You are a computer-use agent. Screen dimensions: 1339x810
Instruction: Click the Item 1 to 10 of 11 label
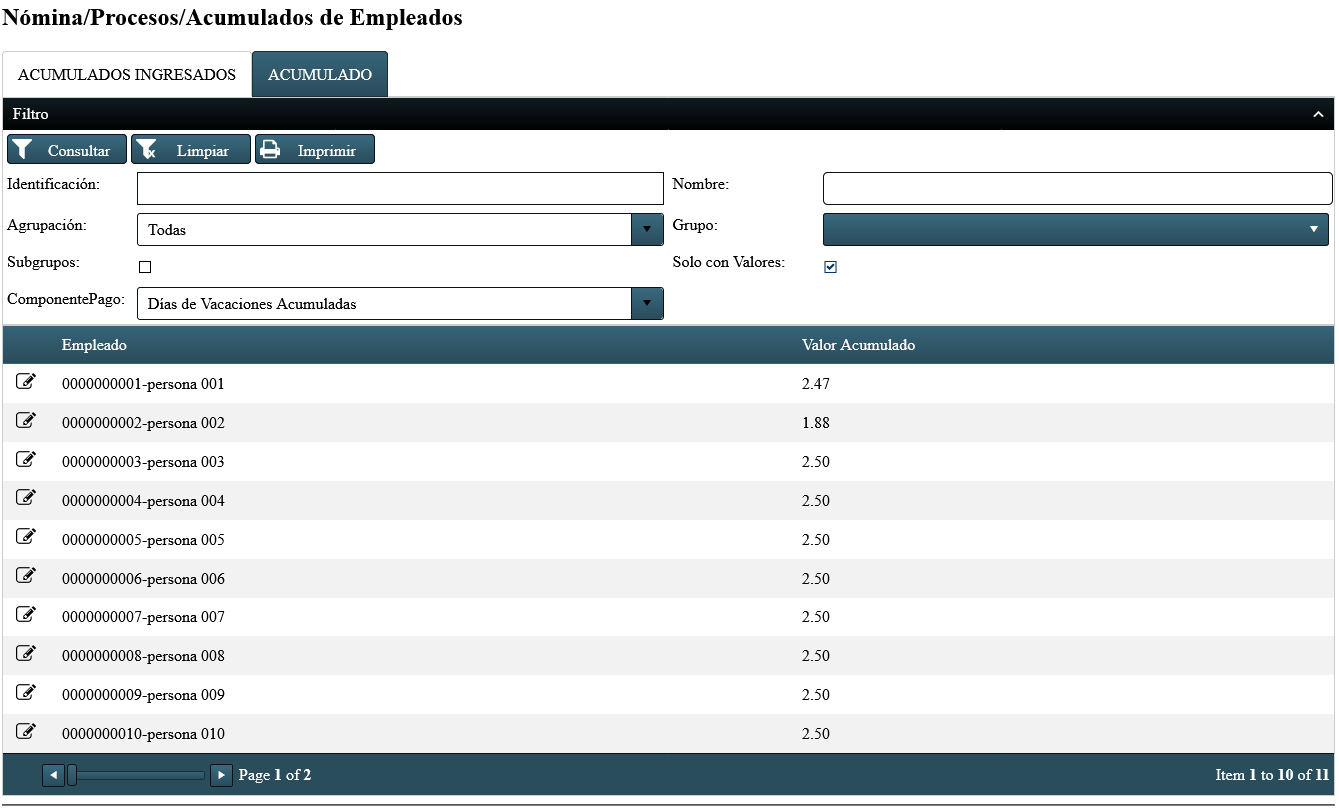coord(1272,775)
